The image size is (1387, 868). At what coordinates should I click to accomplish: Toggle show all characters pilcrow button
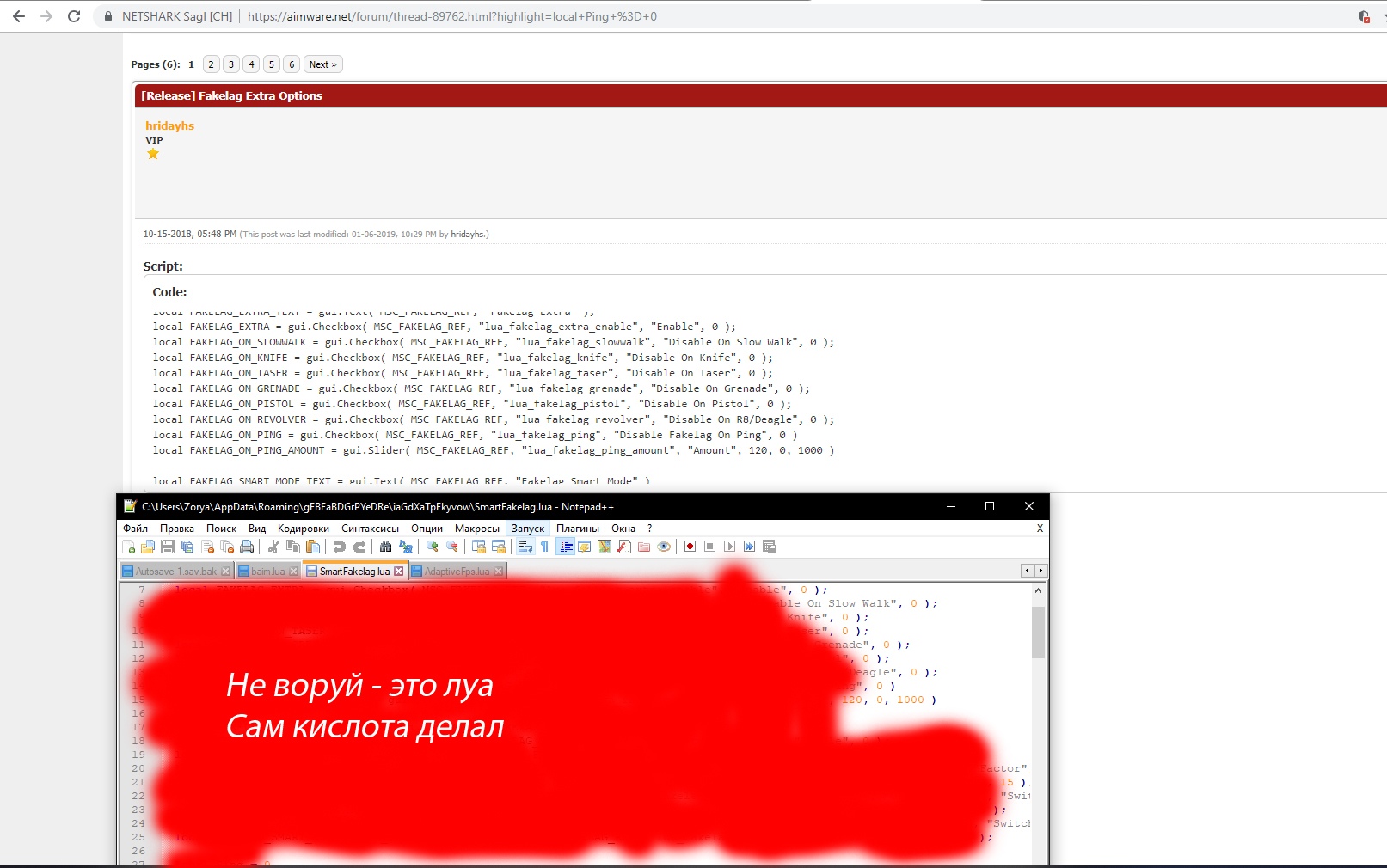pos(544,547)
